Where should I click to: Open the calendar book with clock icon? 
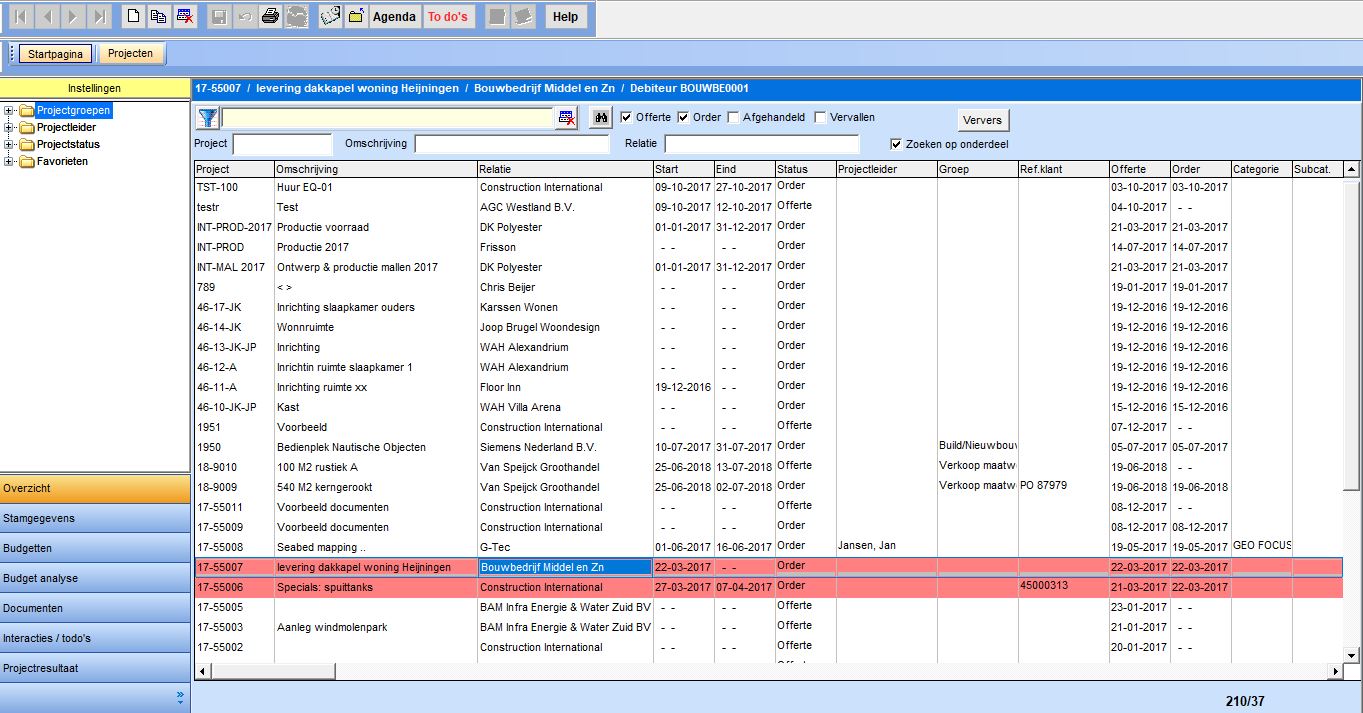click(x=330, y=16)
